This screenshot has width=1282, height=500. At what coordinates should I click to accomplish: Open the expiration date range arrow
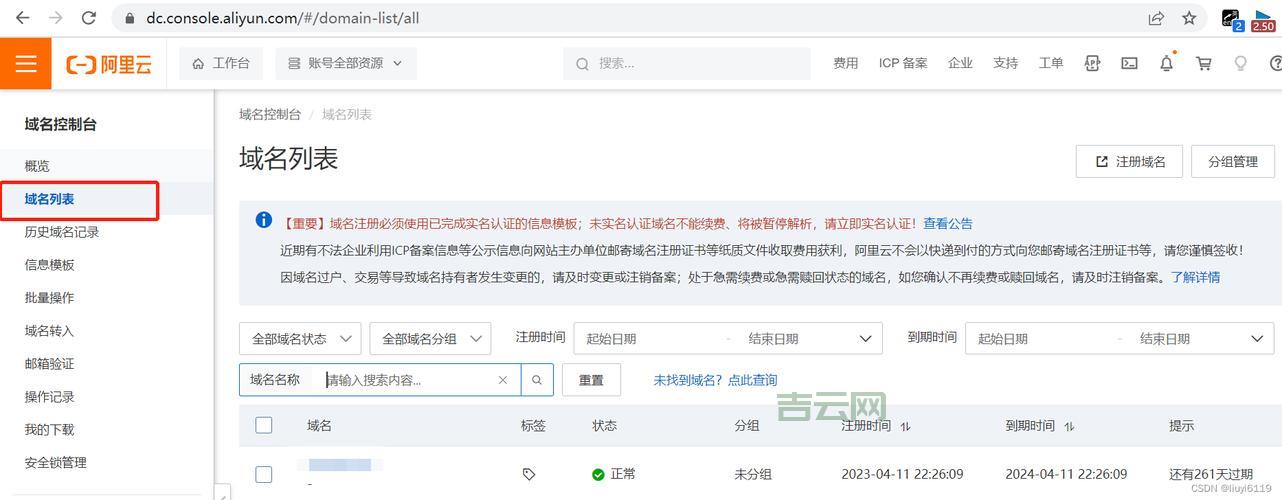click(1257, 339)
